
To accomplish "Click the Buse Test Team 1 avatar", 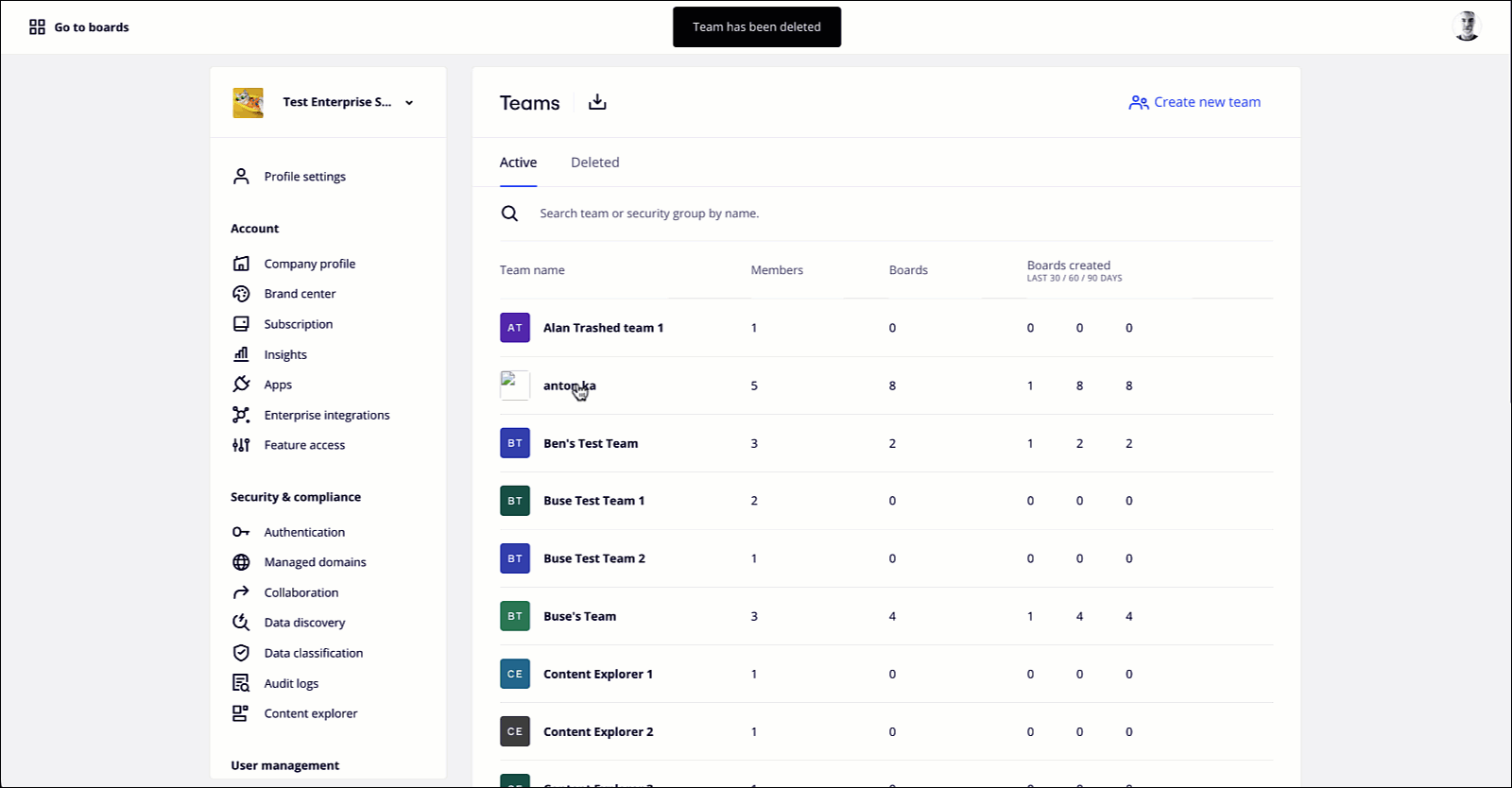I will pos(515,501).
